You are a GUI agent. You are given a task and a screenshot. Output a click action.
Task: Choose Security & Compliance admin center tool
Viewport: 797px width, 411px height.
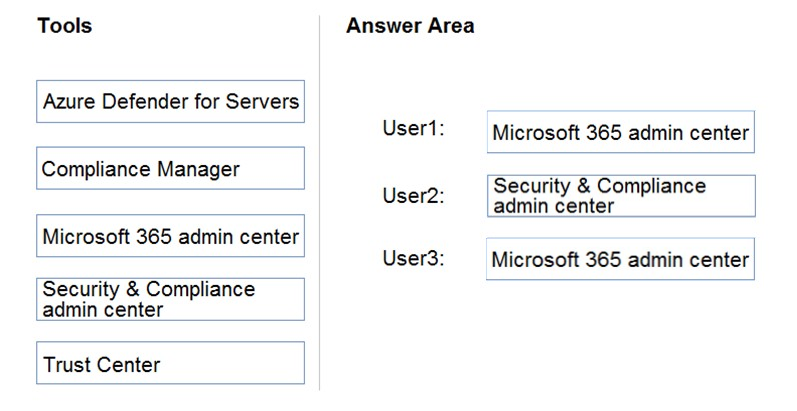[170, 299]
